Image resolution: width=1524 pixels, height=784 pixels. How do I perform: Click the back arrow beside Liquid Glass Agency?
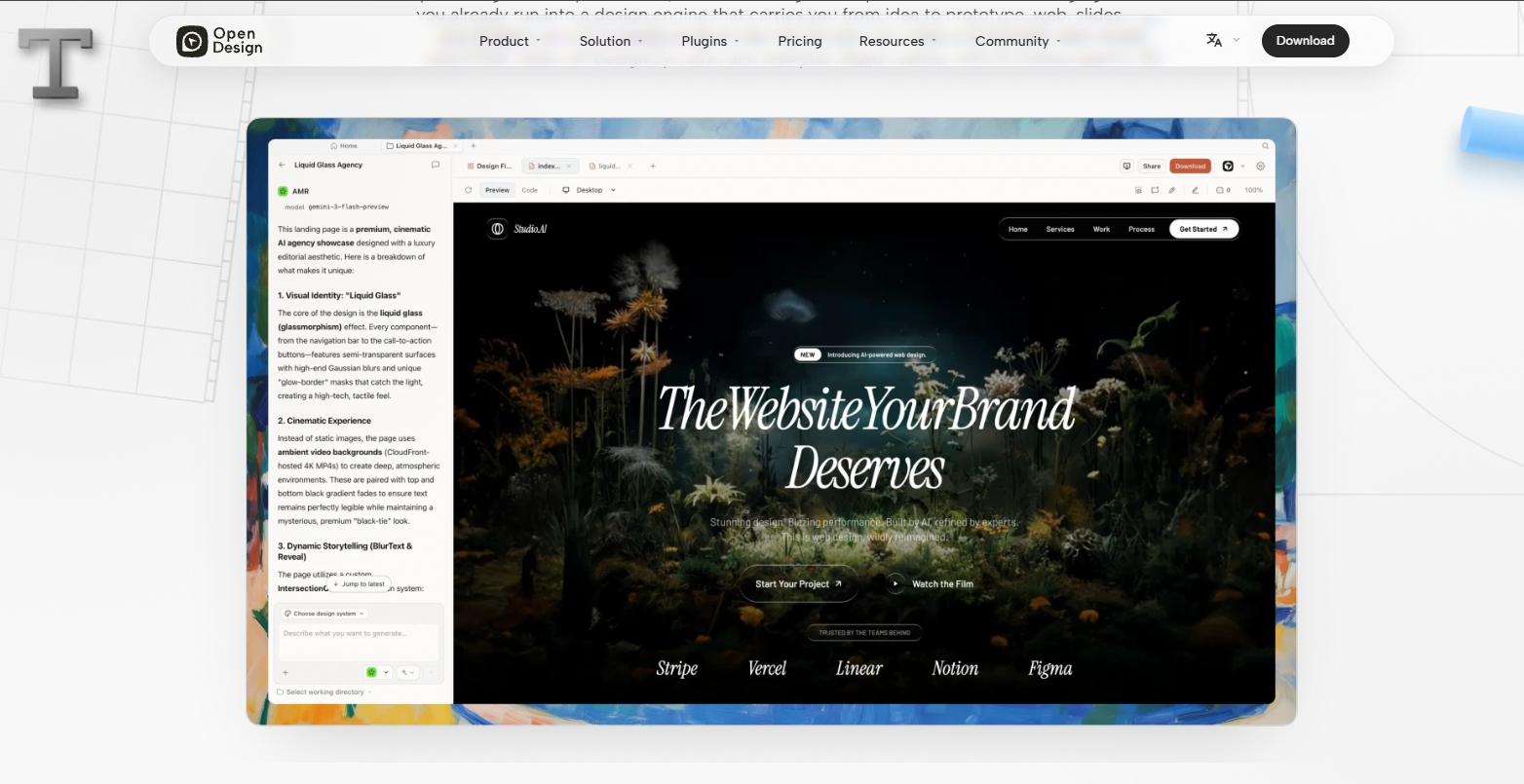pyautogui.click(x=282, y=166)
